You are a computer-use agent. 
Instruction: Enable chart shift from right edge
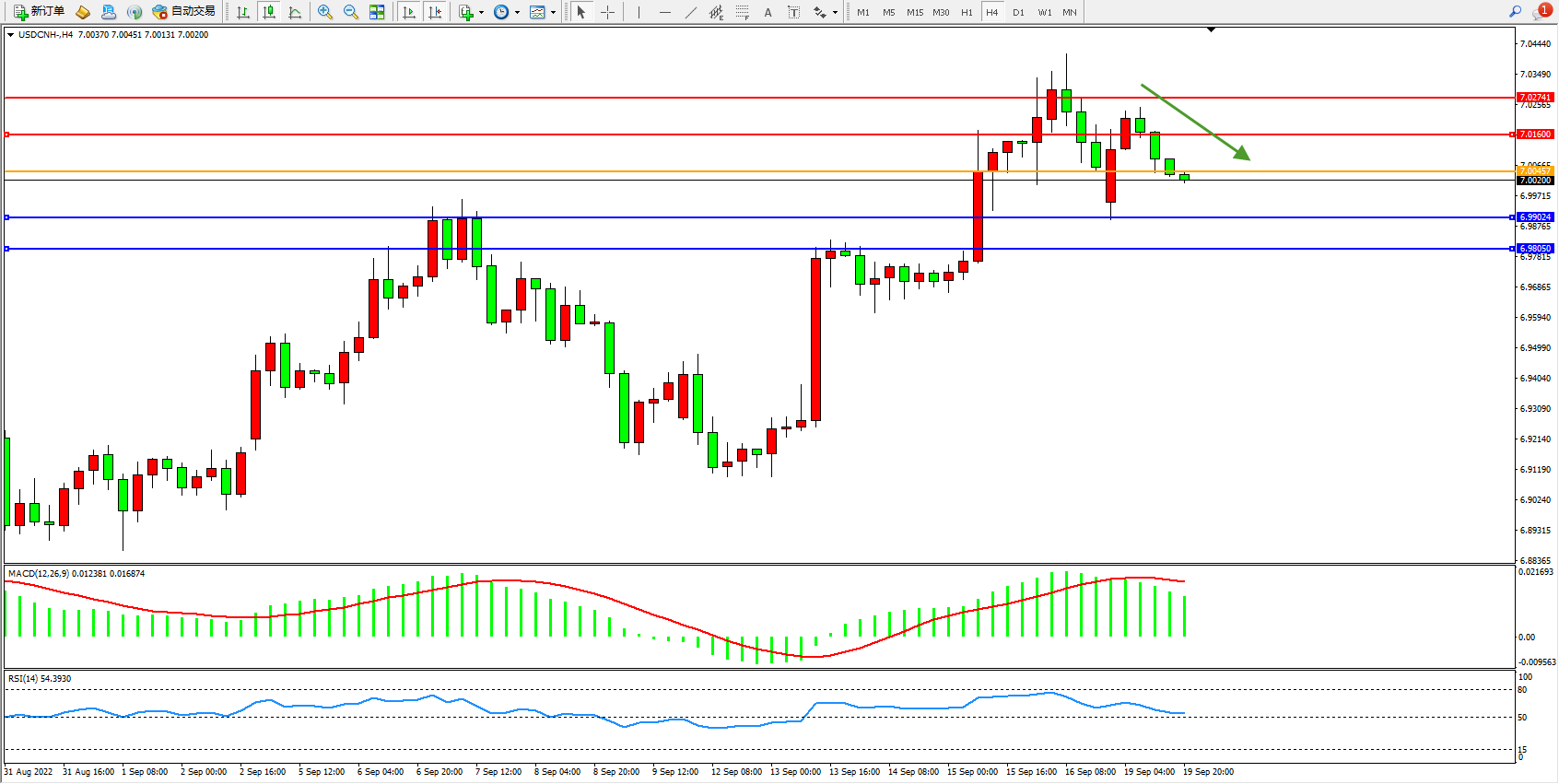[435, 12]
